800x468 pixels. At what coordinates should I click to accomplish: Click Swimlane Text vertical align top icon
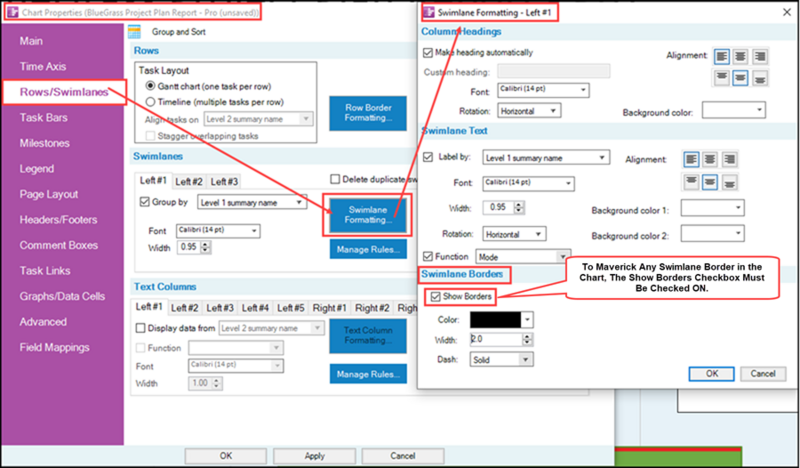point(691,182)
